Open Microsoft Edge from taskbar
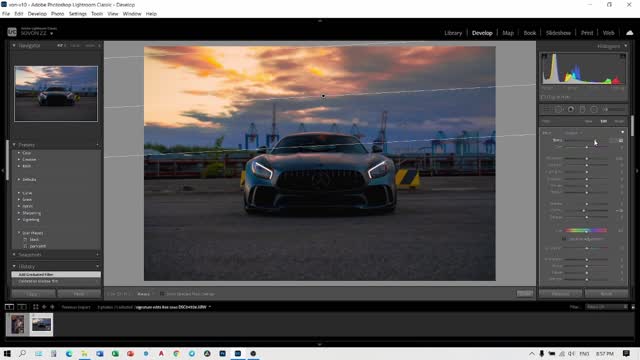This screenshot has width=640, height=360. [69, 353]
